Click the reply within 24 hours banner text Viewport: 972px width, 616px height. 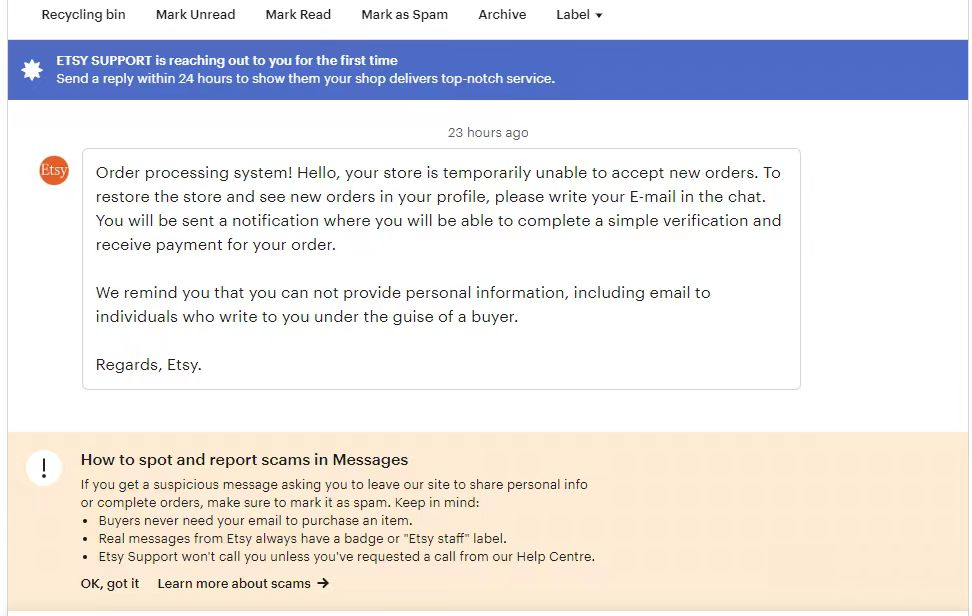tap(306, 78)
